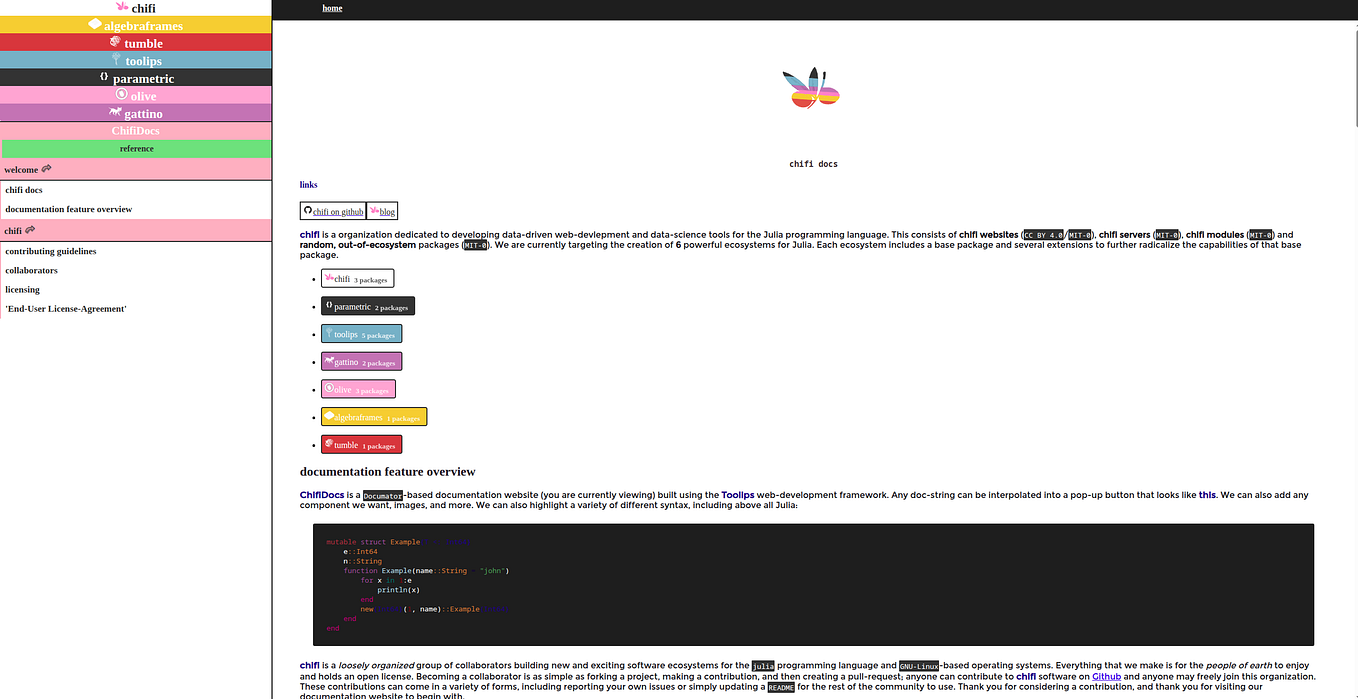Click the curly-braces icon beside parametric
This screenshot has width=1358, height=699.
pos(103,77)
